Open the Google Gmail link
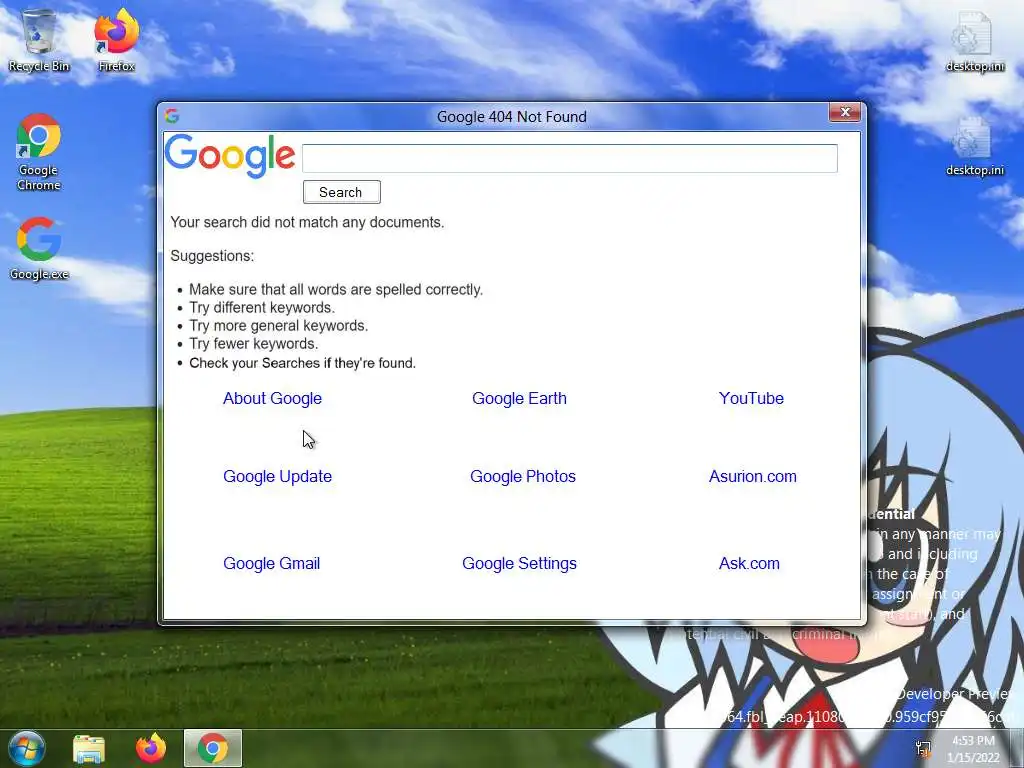The height and width of the screenshot is (768, 1024). (272, 564)
